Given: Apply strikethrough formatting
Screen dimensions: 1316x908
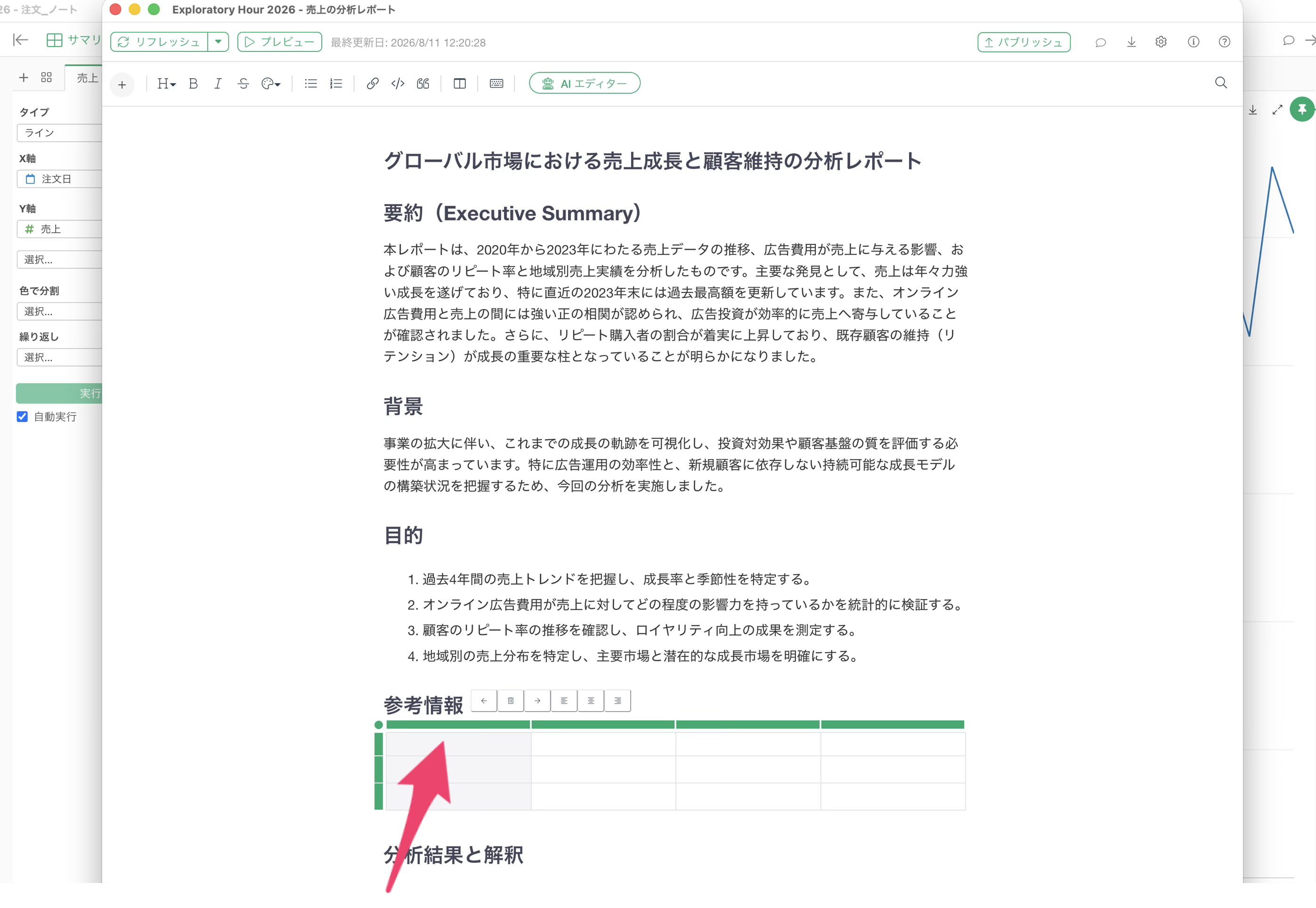Looking at the screenshot, I should point(244,84).
